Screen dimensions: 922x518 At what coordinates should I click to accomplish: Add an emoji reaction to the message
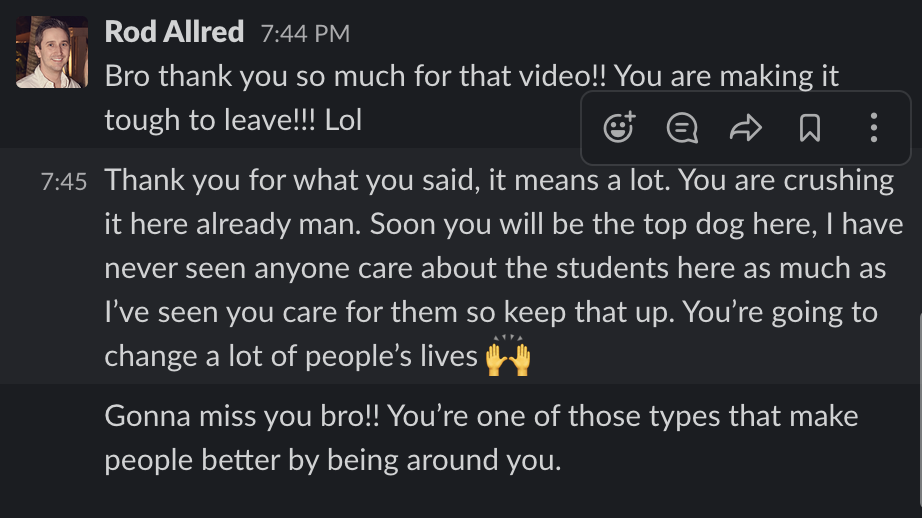620,128
